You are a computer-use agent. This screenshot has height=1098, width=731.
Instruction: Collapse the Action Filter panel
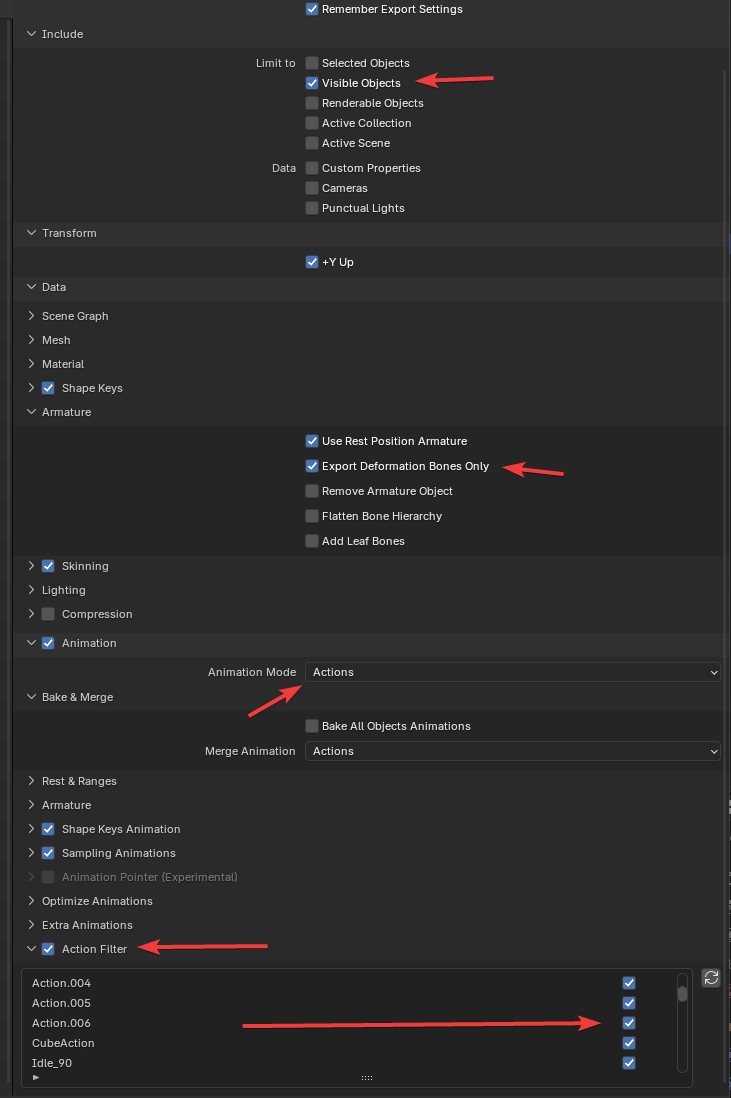pos(32,949)
